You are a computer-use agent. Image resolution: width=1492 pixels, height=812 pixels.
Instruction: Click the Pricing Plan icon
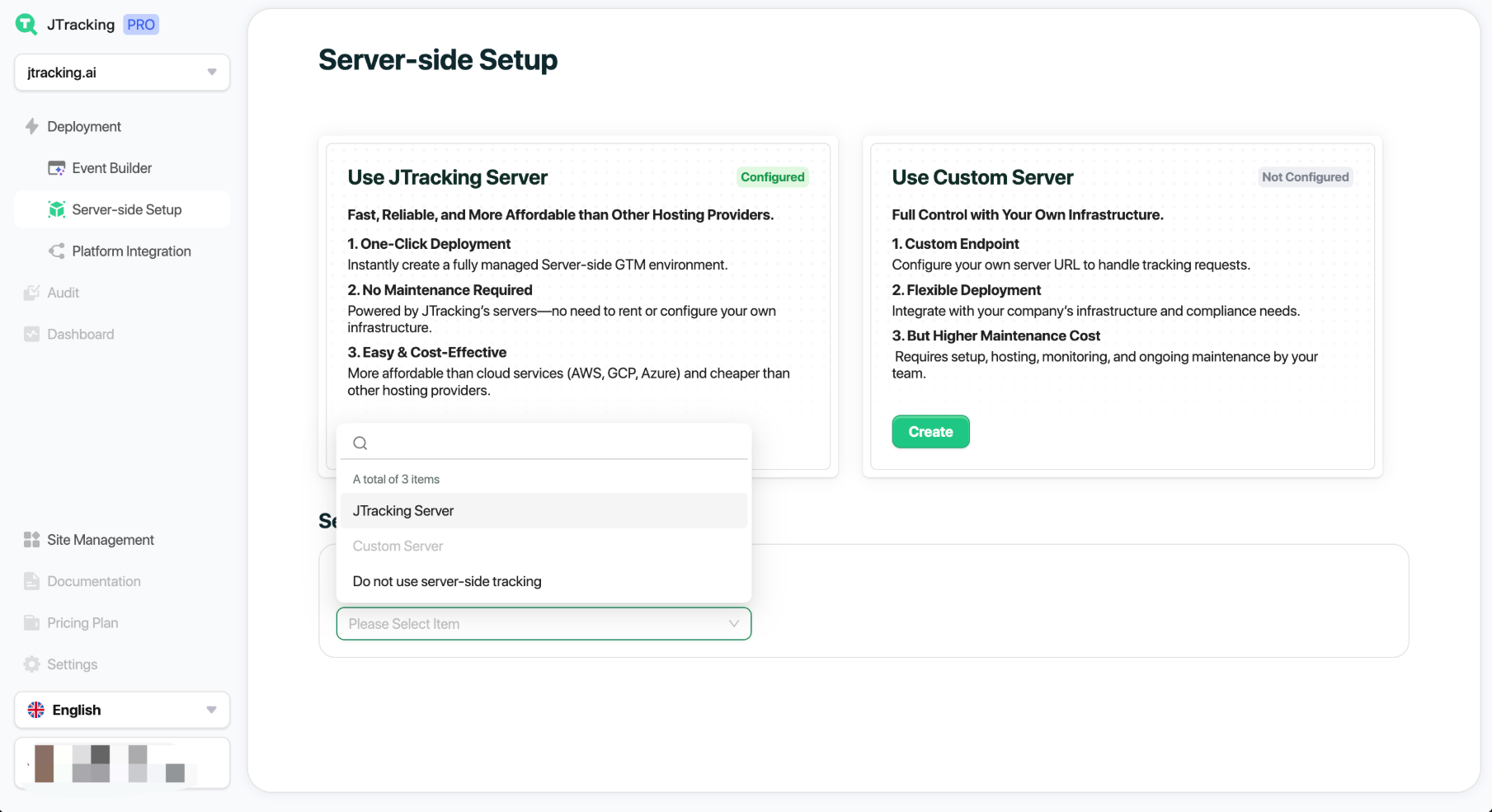(32, 623)
